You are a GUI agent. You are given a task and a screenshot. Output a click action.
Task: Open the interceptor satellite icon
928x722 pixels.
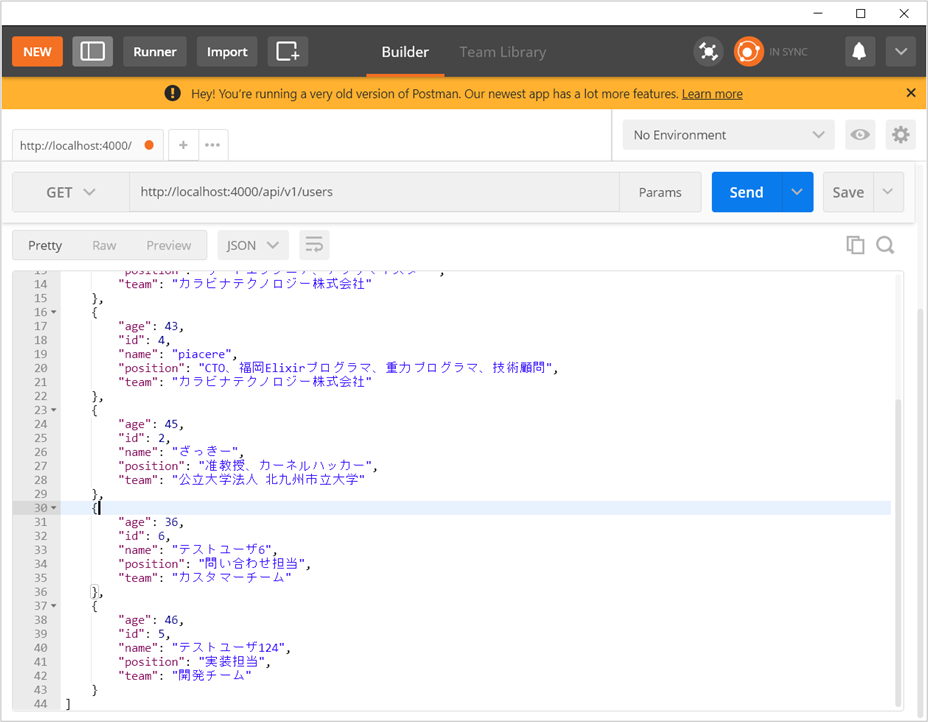pyautogui.click(x=708, y=51)
